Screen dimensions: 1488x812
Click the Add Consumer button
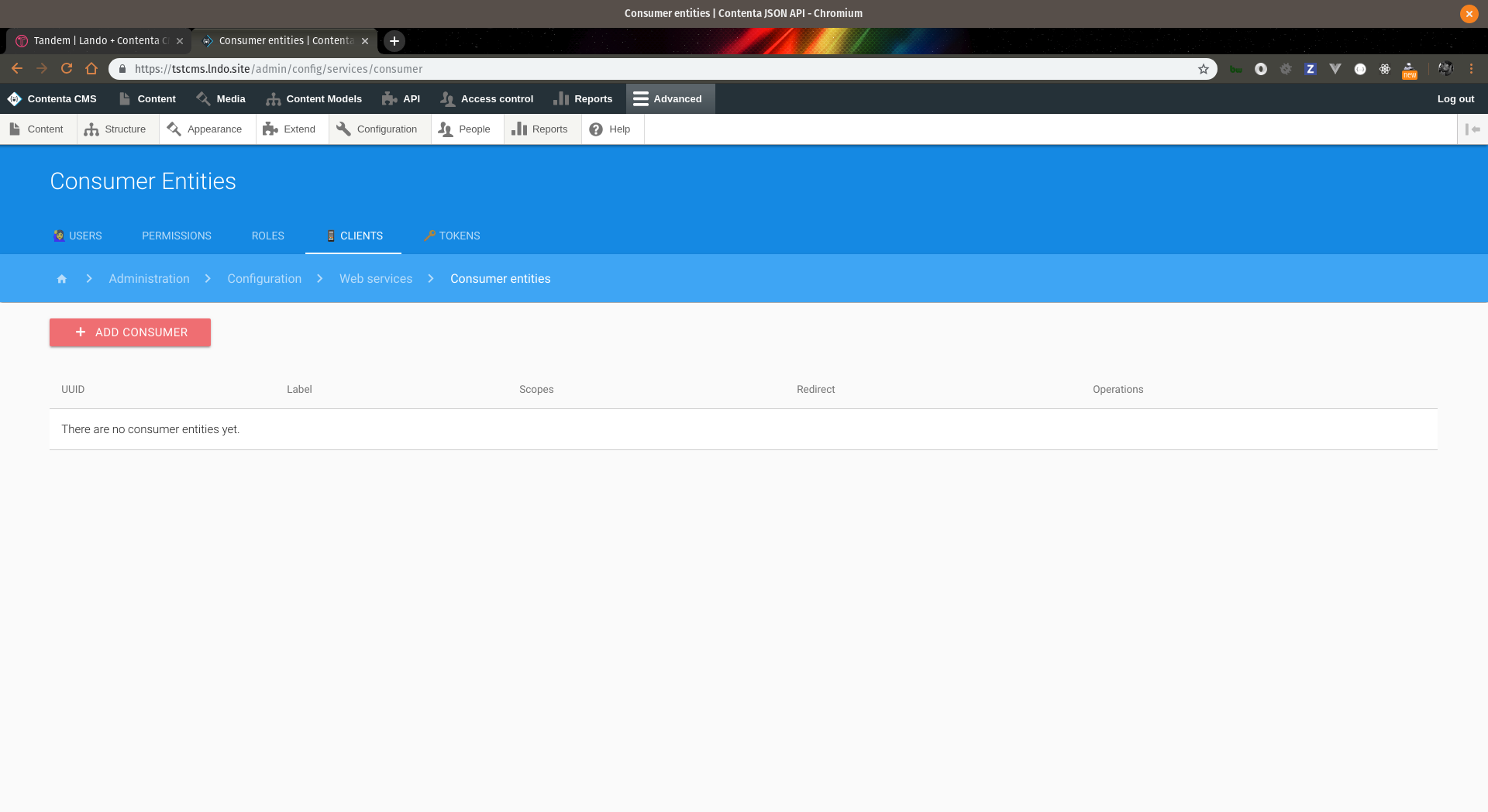130,332
